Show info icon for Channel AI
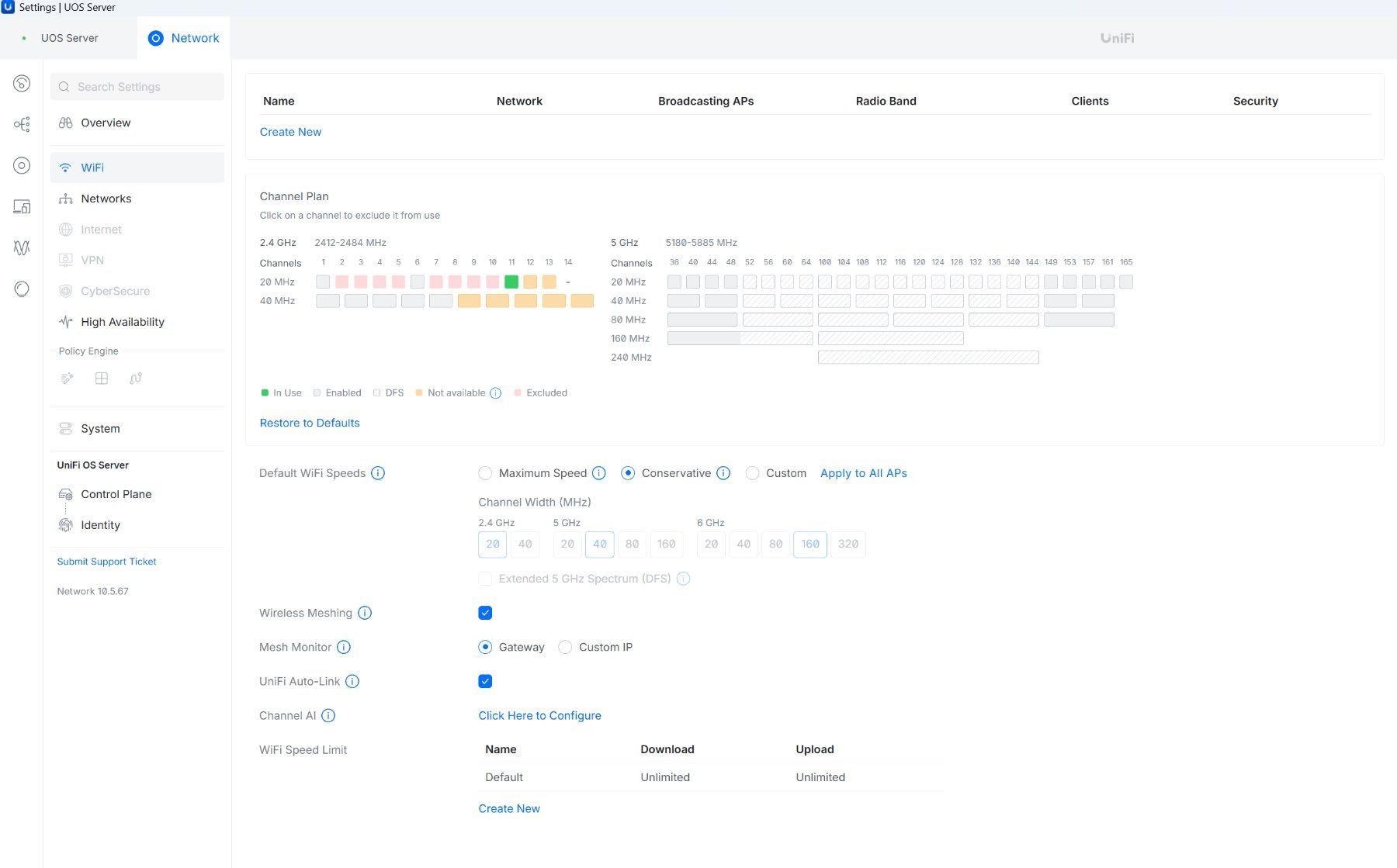Screen dimensions: 1397x868 [x=328, y=715]
